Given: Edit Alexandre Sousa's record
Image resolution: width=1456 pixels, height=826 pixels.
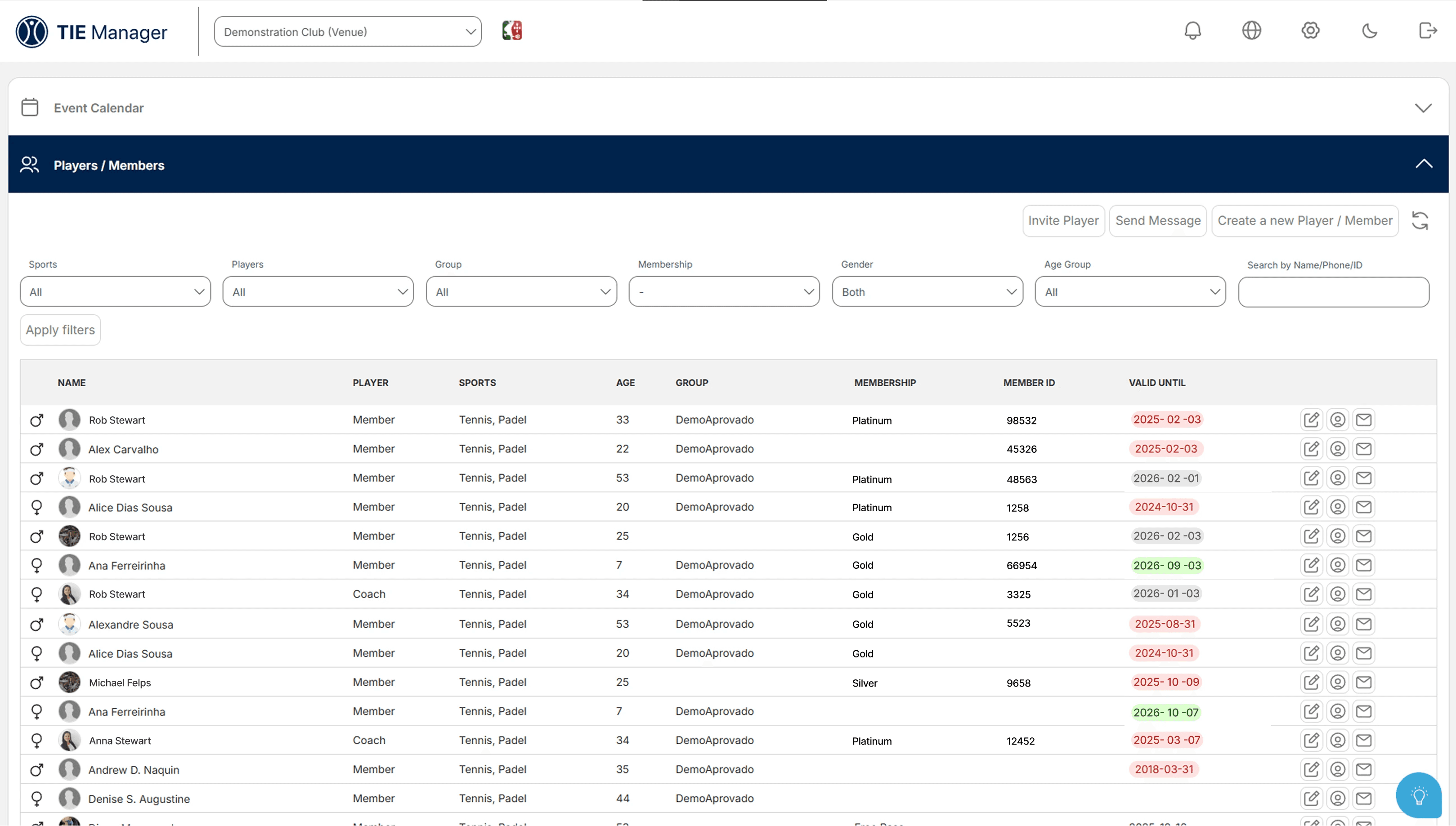Looking at the screenshot, I should pos(1311,624).
